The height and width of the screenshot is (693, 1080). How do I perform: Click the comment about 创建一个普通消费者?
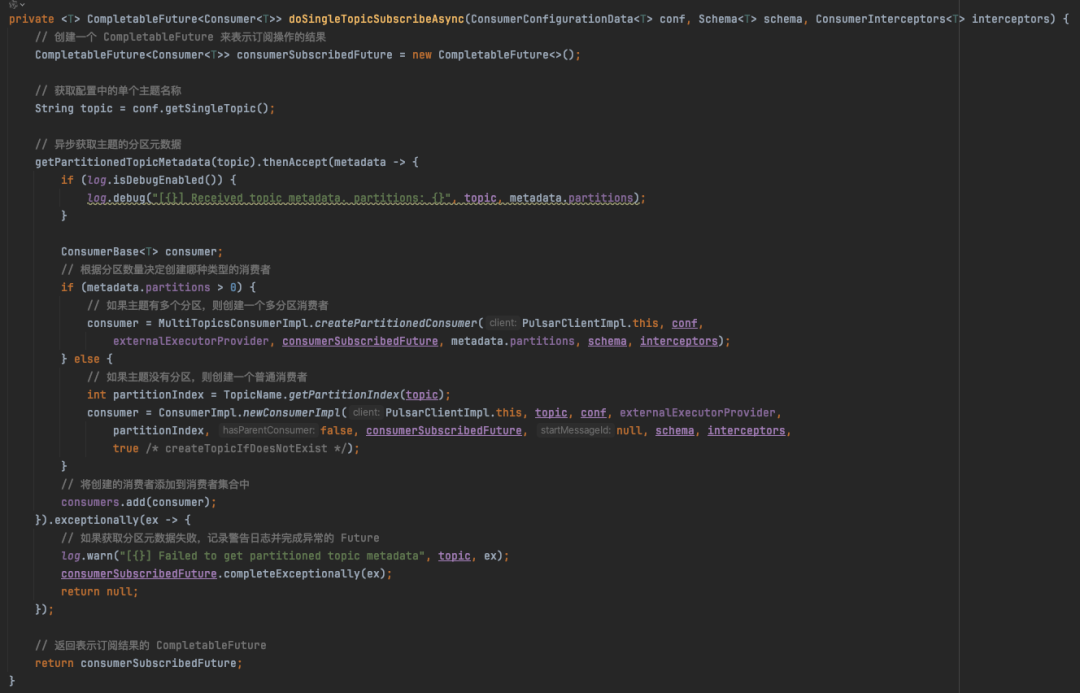click(x=198, y=377)
